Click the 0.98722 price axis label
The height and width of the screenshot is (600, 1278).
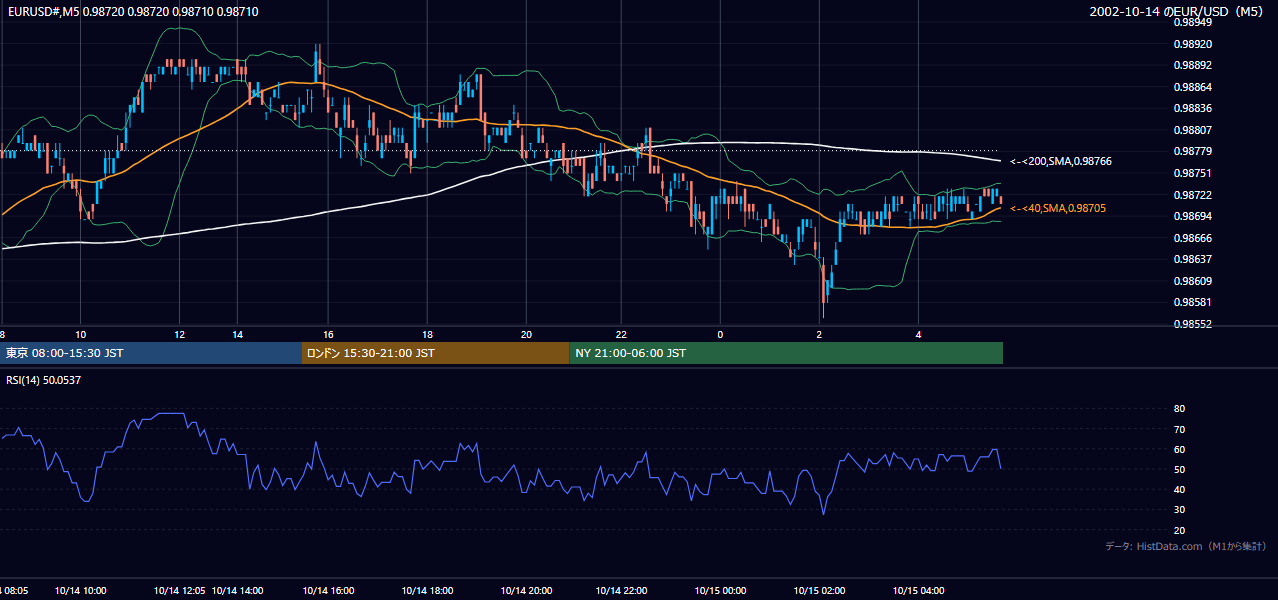coord(1192,195)
